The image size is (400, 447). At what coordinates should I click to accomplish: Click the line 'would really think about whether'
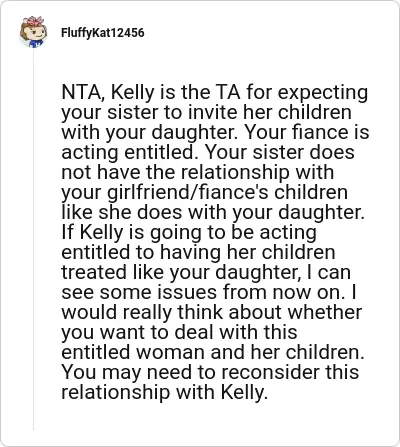[x=212, y=312]
